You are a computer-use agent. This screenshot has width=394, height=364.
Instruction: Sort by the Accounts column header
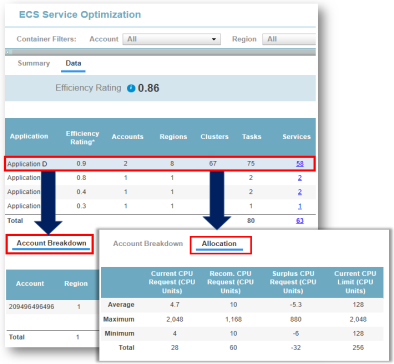pos(127,137)
